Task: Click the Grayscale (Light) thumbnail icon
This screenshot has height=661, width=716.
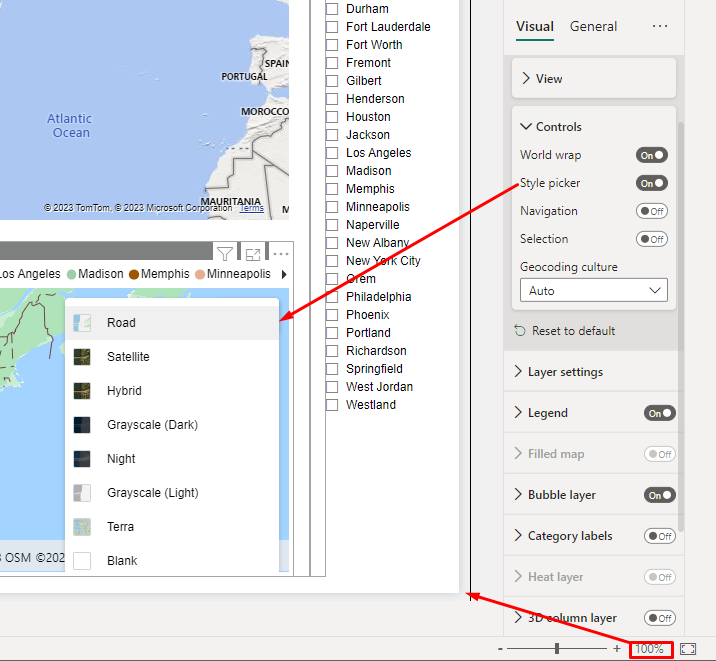Action: click(x=82, y=493)
